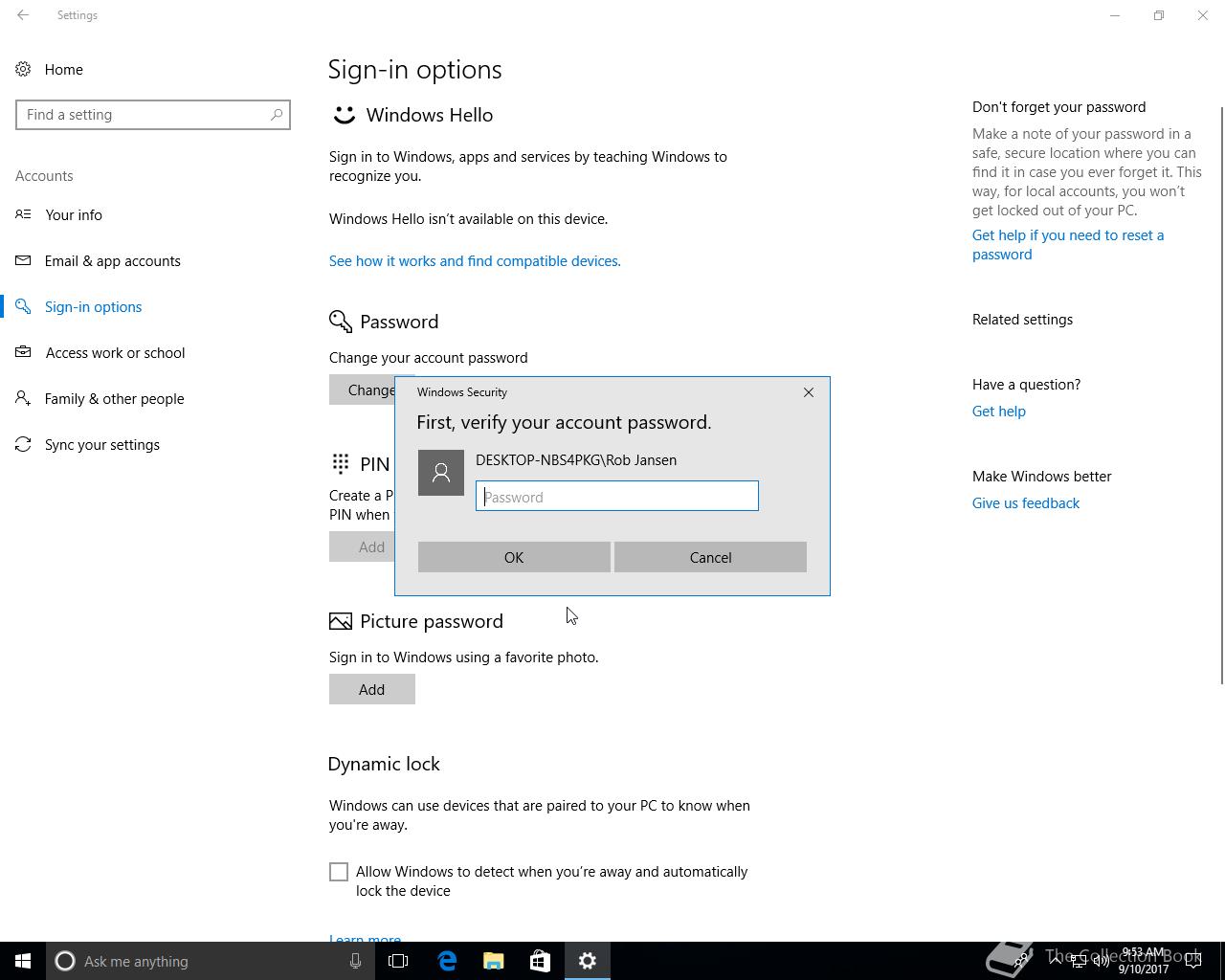Click the Sign-in options key icon

coord(23,306)
